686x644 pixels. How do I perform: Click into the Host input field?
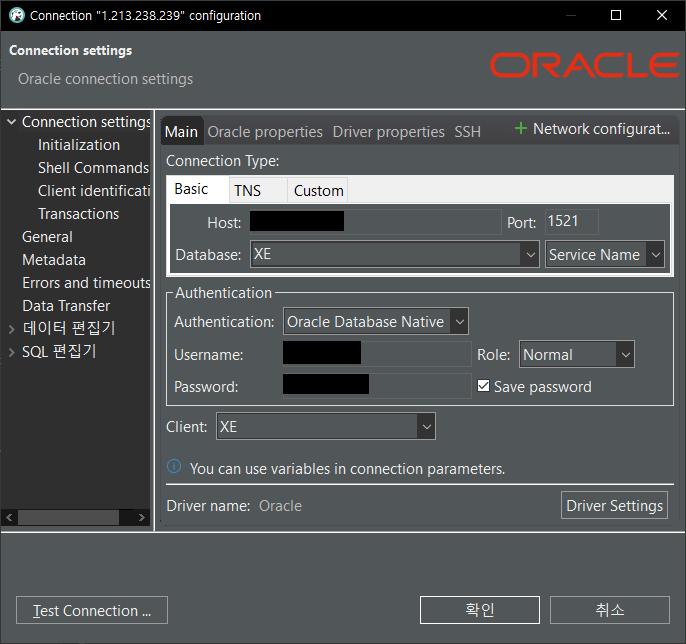pyautogui.click(x=375, y=222)
